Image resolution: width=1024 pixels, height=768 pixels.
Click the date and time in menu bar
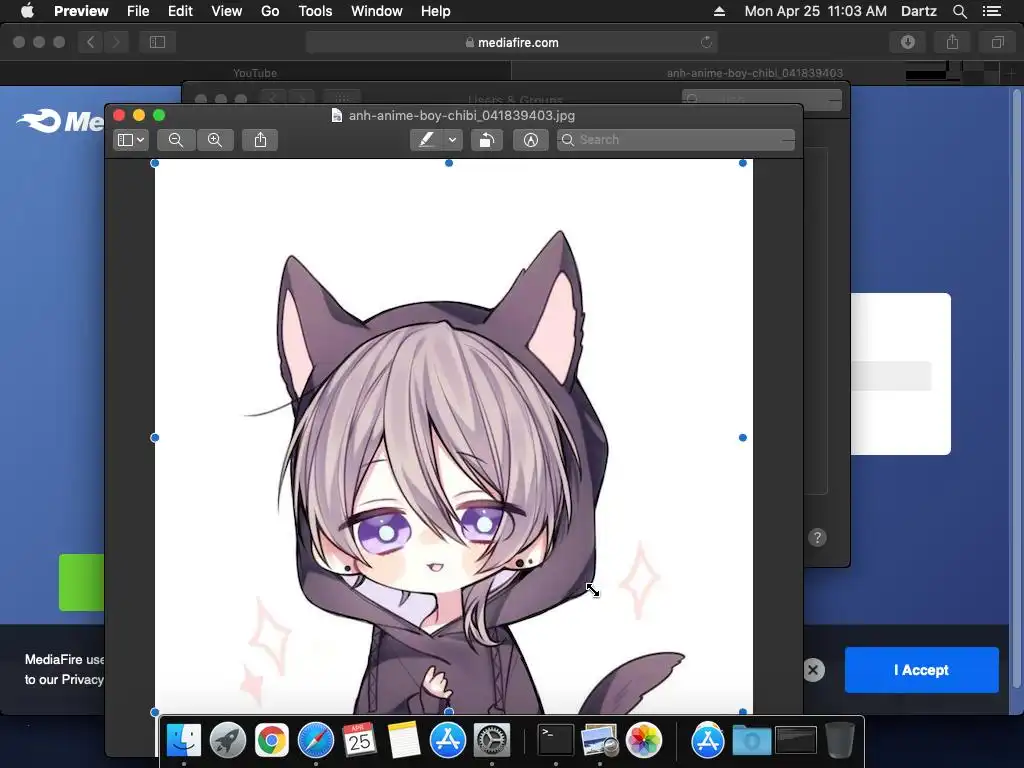816,11
